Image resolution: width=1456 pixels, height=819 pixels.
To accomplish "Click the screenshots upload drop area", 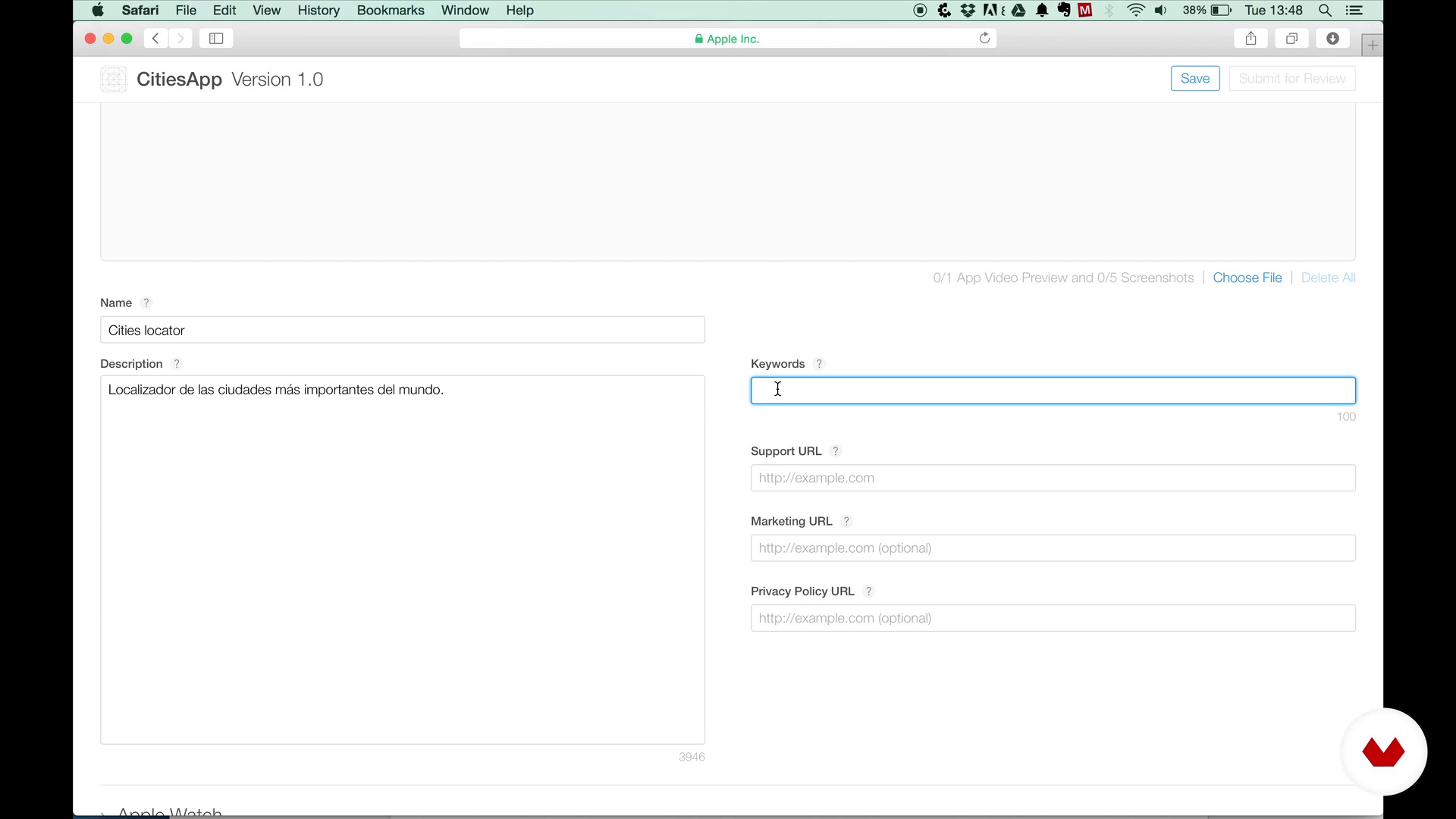I will tap(728, 182).
